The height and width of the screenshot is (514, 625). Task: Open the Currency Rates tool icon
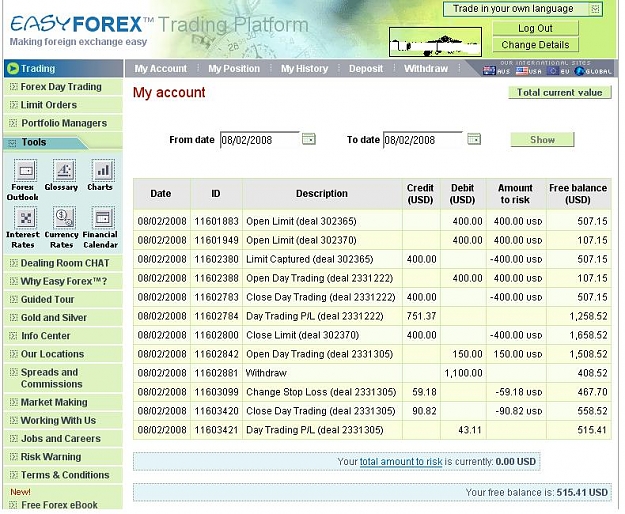64,218
